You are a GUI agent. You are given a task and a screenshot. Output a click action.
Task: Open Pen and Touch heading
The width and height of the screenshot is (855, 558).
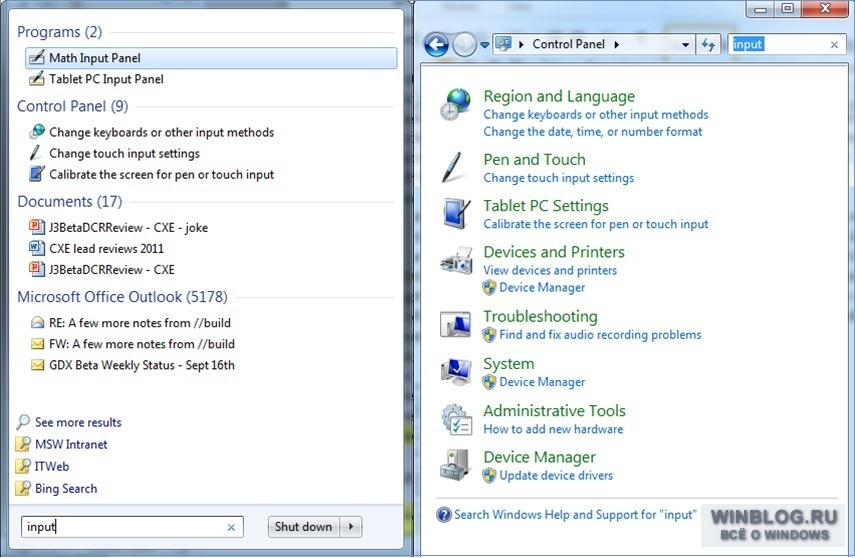(x=534, y=159)
